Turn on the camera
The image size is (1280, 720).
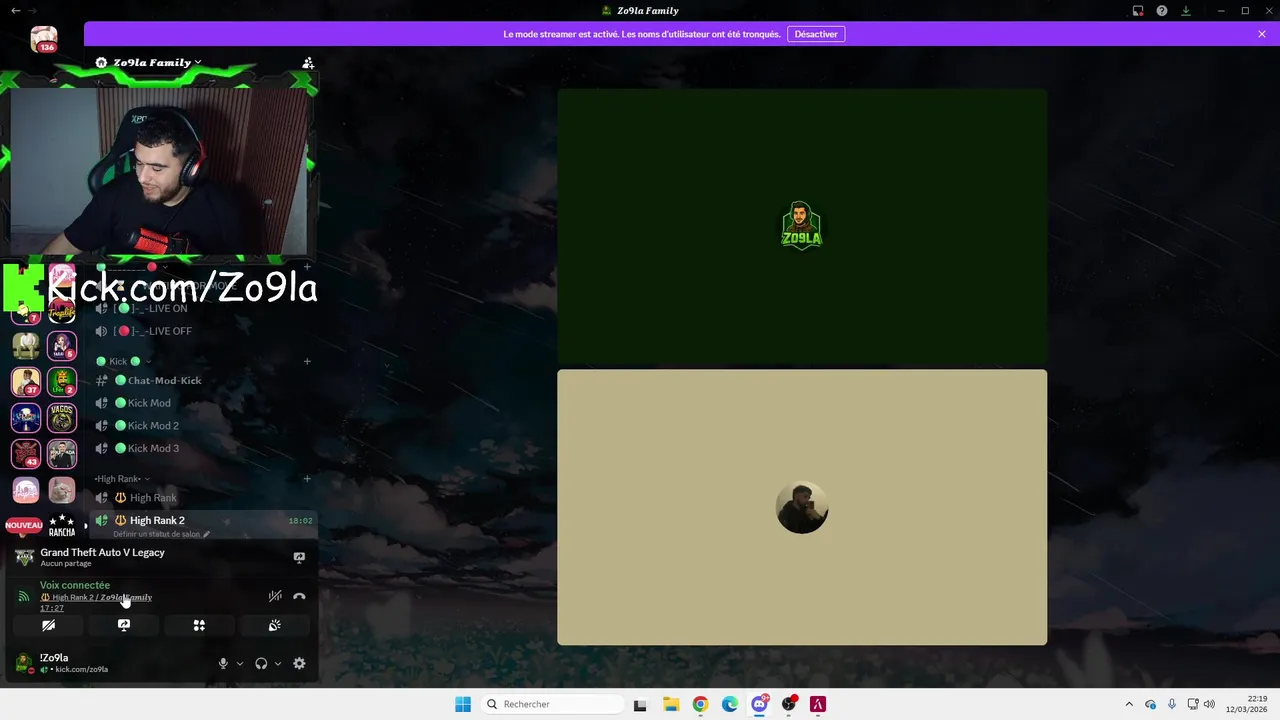(48, 625)
